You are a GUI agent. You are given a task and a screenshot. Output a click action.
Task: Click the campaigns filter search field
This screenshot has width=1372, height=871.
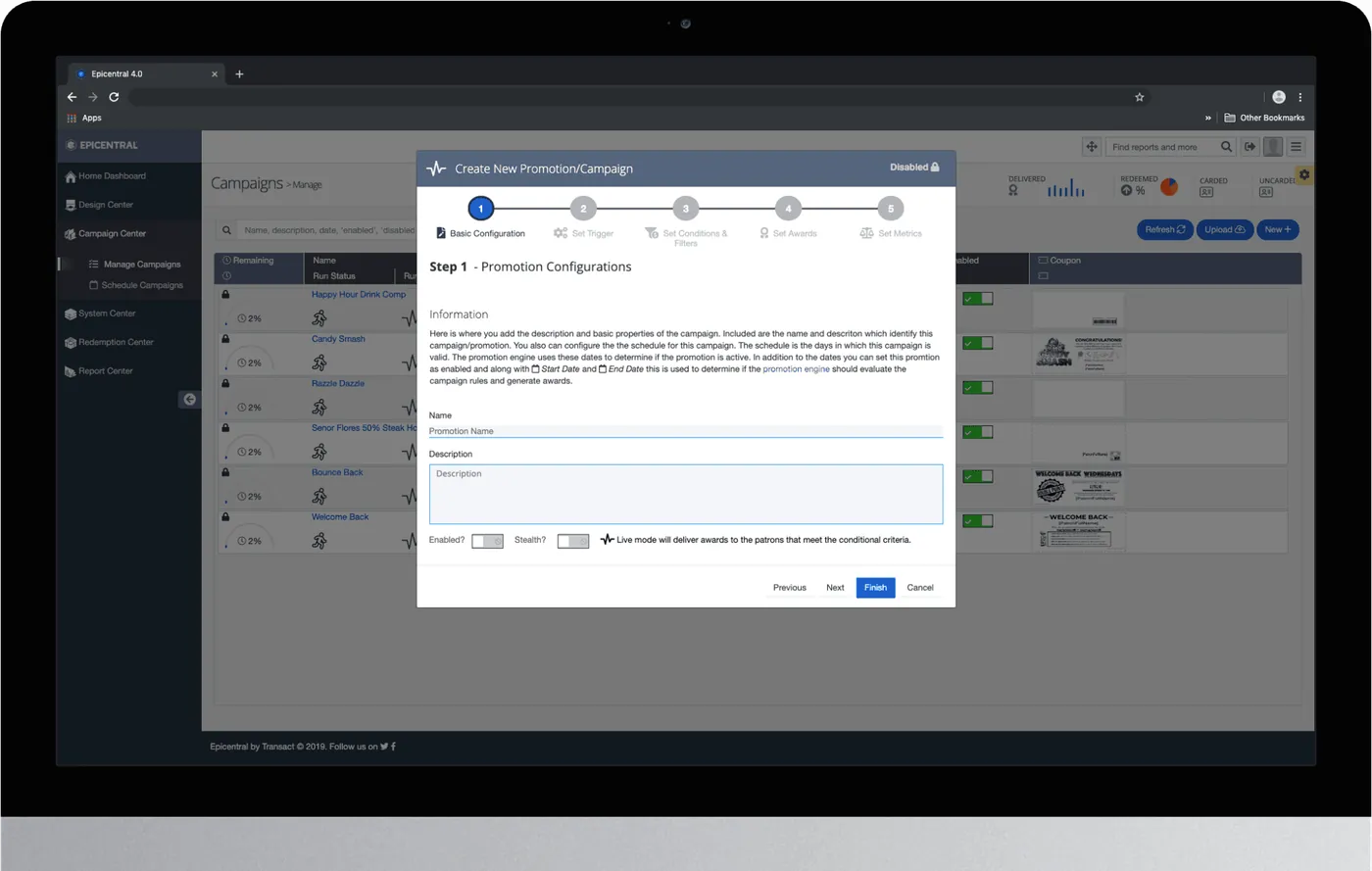[x=326, y=230]
